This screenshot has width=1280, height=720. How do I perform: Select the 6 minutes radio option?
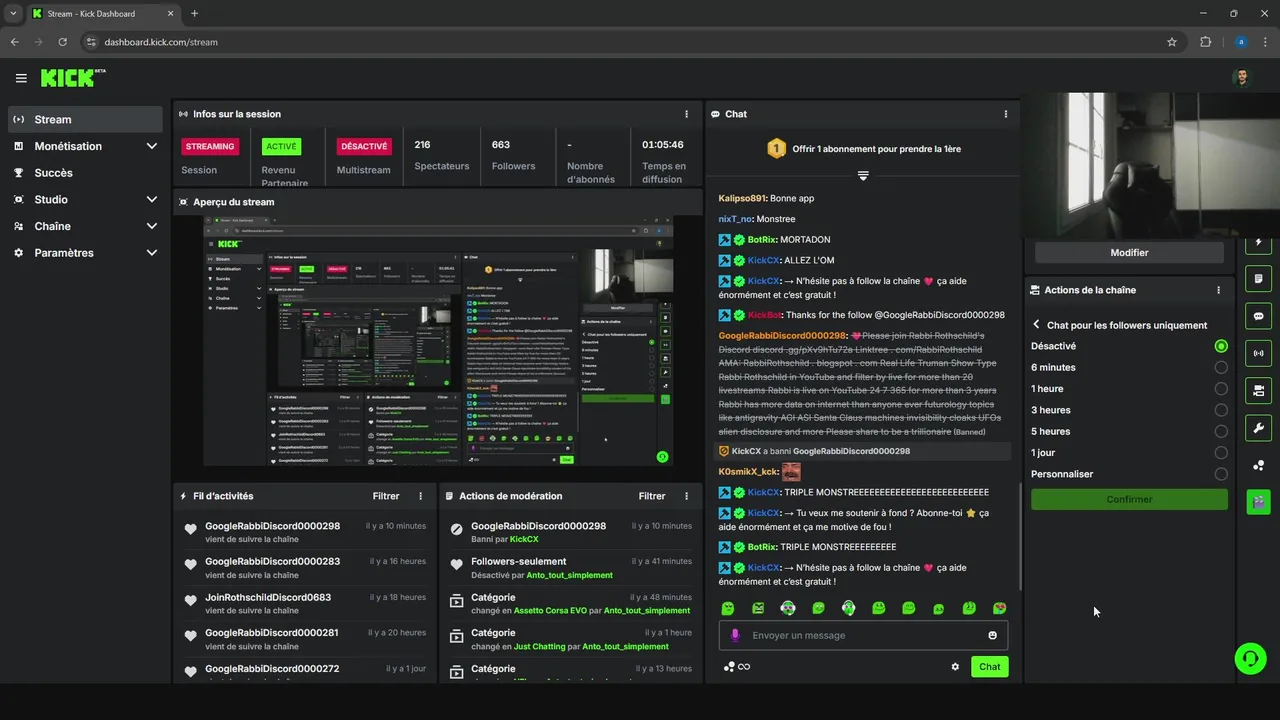pos(1221,368)
